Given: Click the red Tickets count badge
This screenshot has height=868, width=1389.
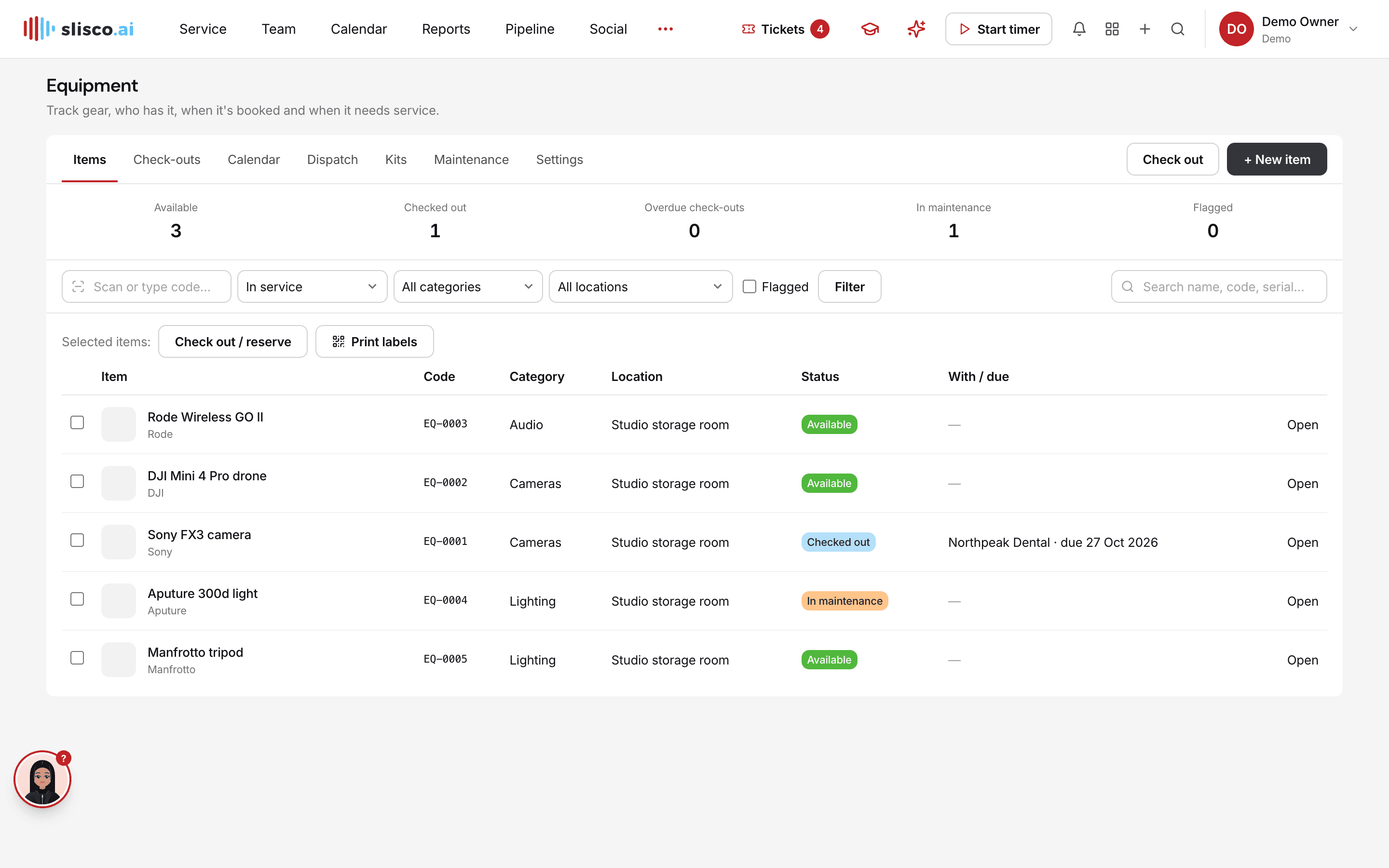Looking at the screenshot, I should coord(819,29).
